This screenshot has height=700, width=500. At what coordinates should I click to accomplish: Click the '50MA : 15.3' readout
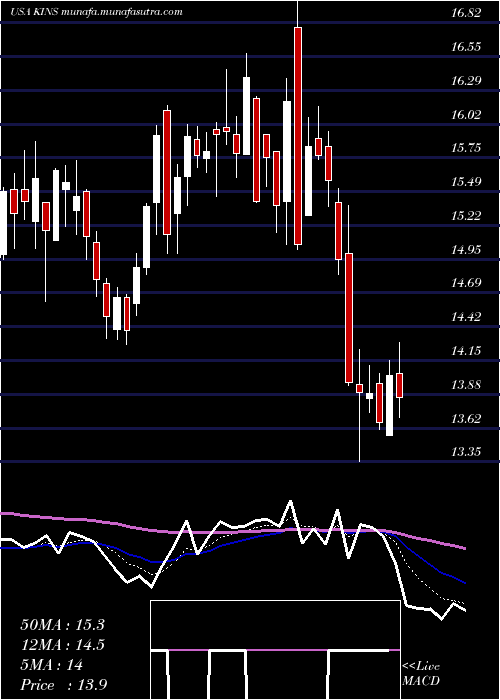[62, 625]
